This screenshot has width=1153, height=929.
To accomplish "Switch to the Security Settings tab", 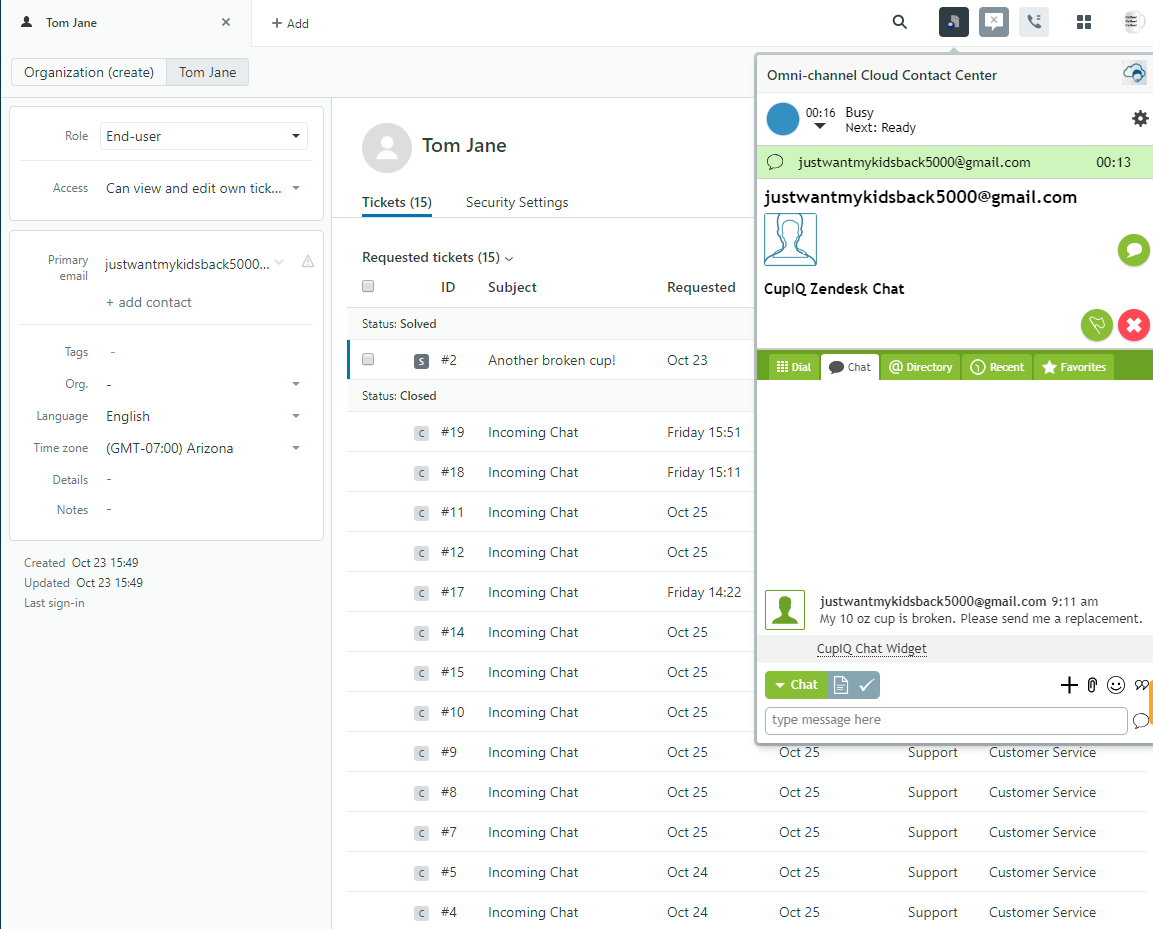I will point(517,202).
